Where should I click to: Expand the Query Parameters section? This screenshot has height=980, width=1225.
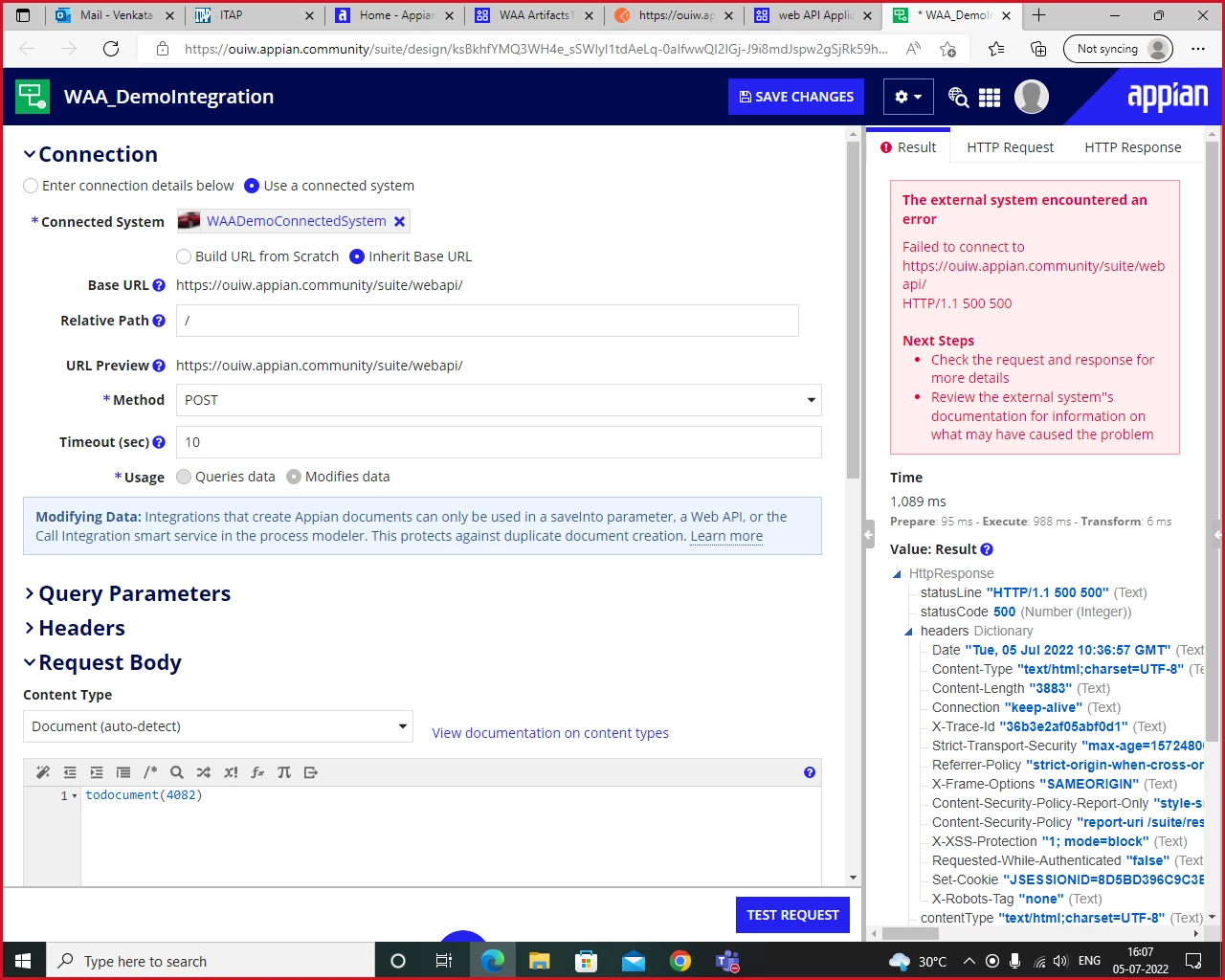point(30,594)
